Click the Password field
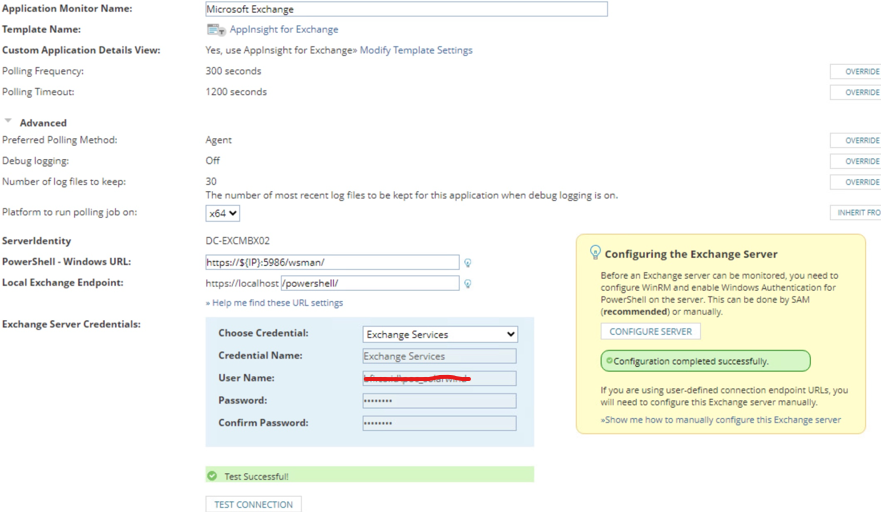The image size is (881, 512). [439, 401]
